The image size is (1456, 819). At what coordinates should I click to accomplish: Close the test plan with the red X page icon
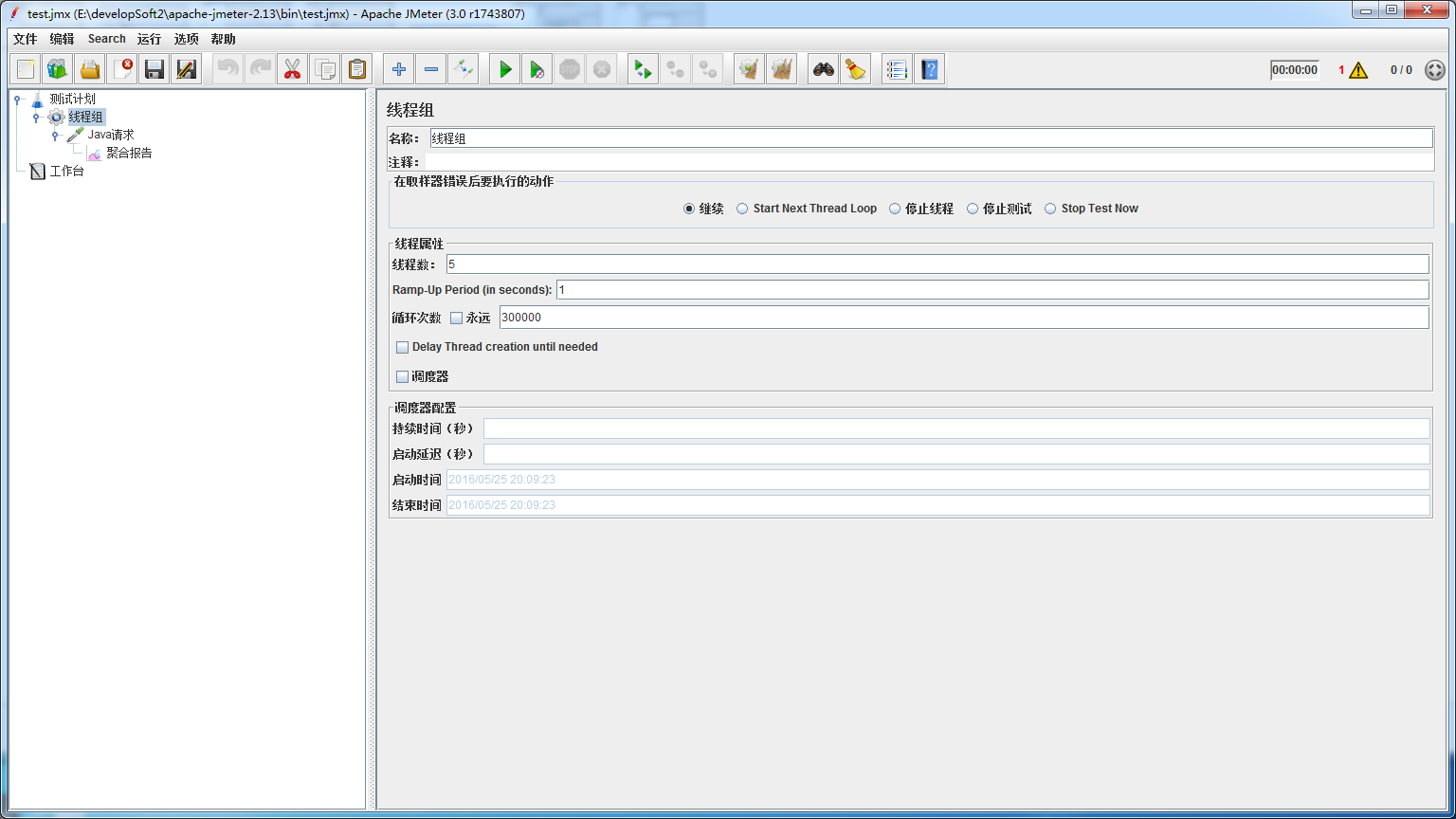click(x=122, y=69)
